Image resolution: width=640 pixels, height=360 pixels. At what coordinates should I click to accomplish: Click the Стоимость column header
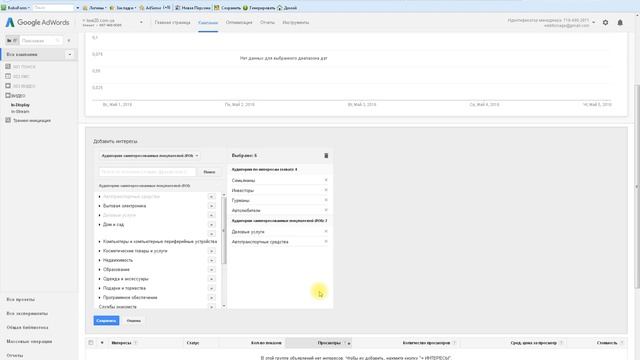coord(607,343)
